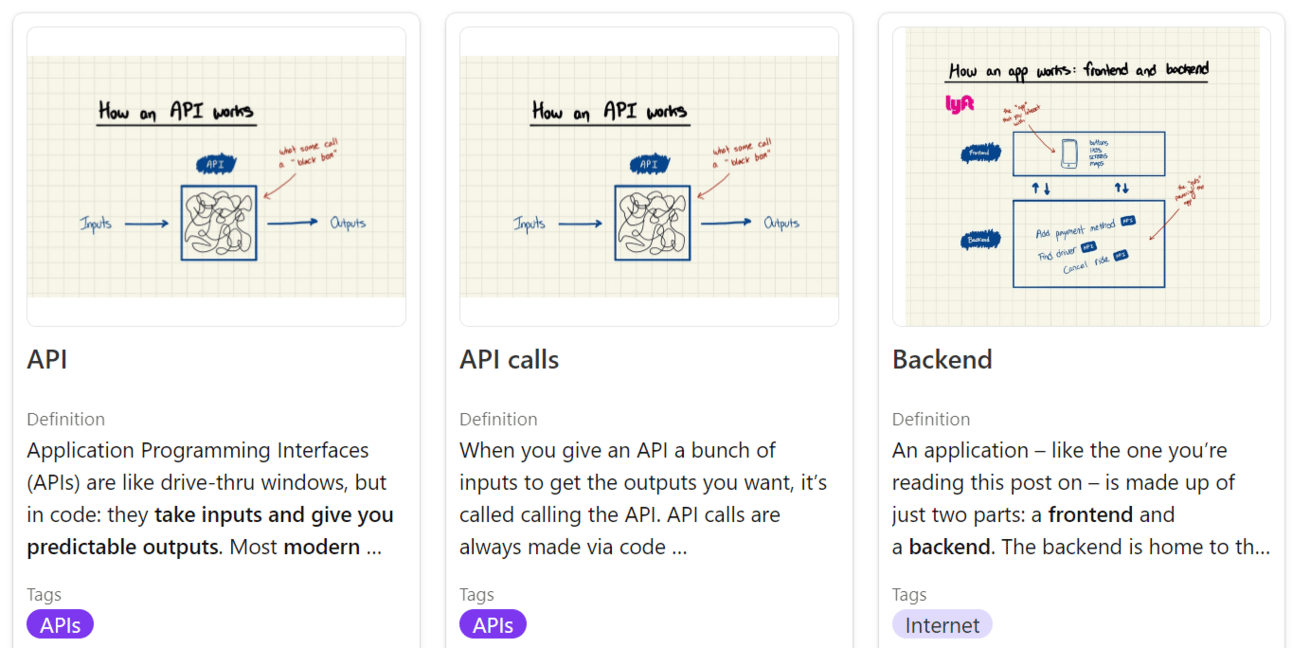Click the API calls definition text
The image size is (1292, 648).
tap(643, 499)
